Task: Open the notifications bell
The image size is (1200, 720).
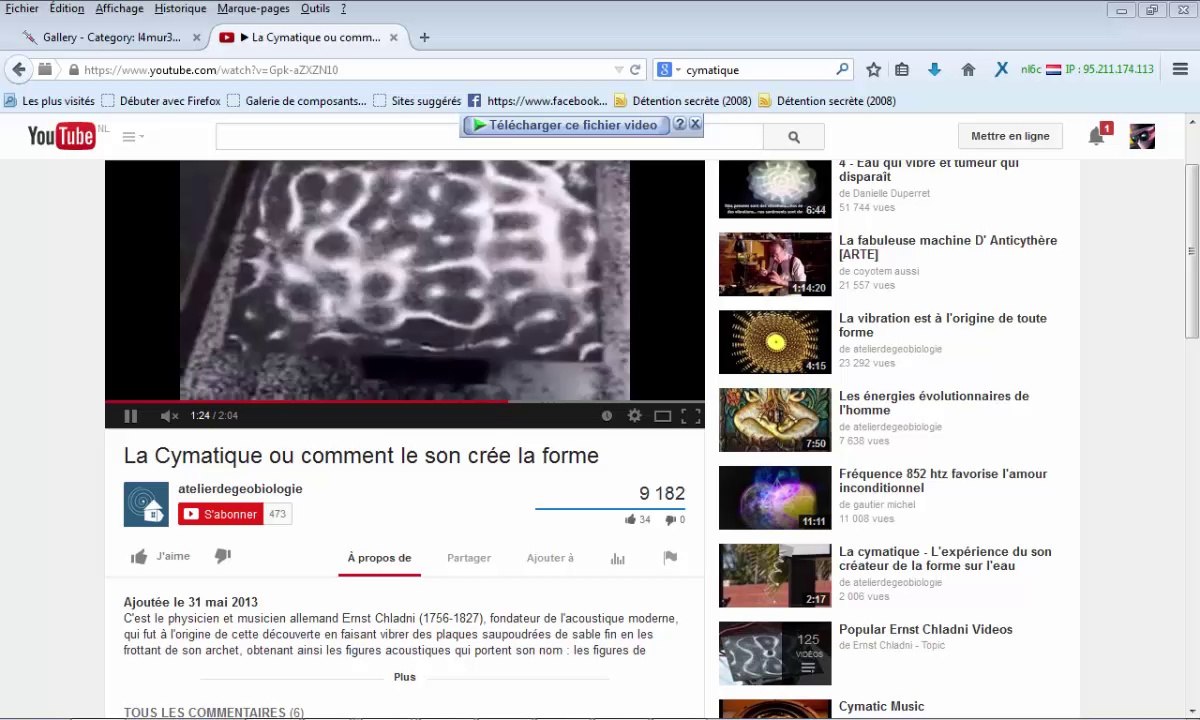Action: [x=1097, y=137]
